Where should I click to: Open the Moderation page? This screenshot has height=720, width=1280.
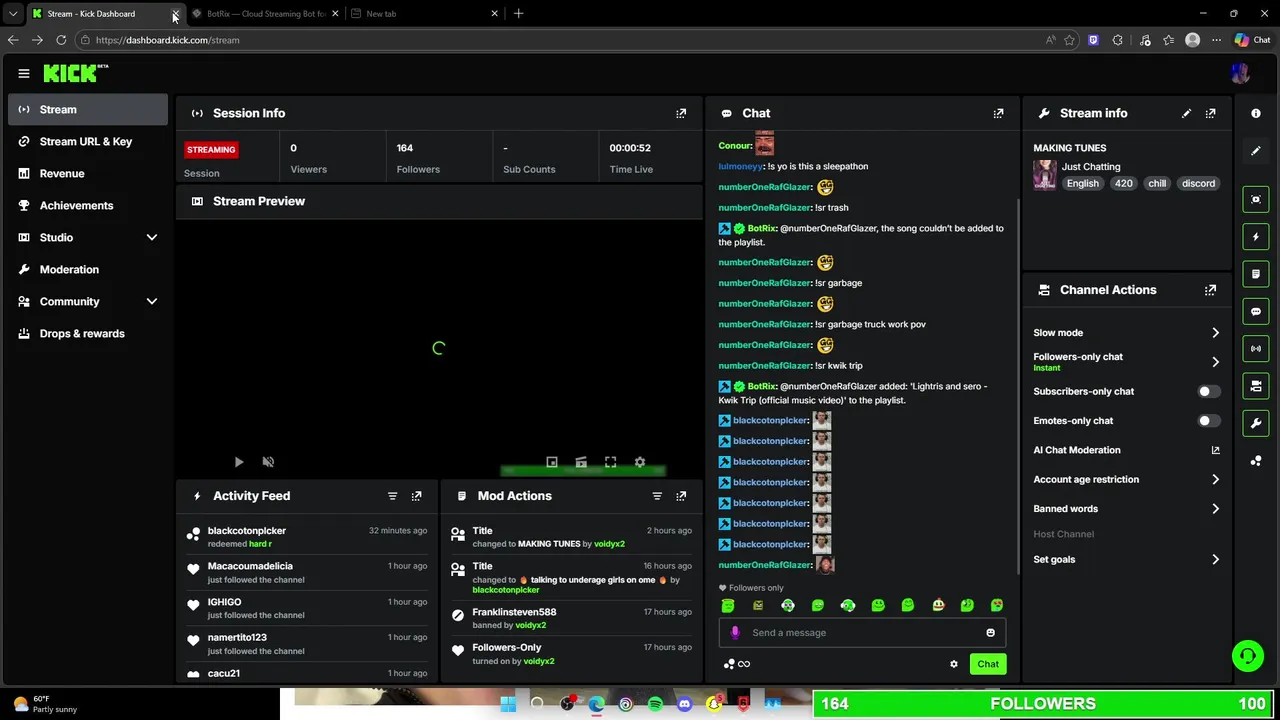point(88,269)
